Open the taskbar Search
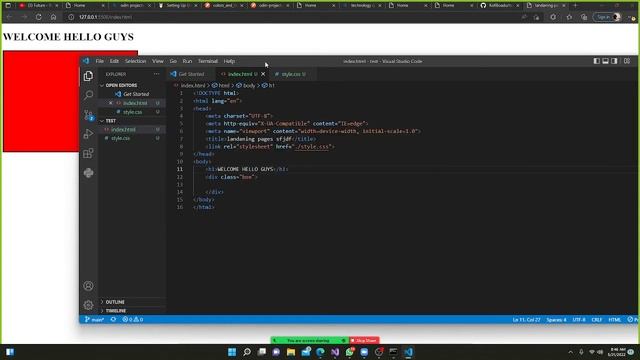Viewport: 640px width, 360px height. (x=247, y=352)
